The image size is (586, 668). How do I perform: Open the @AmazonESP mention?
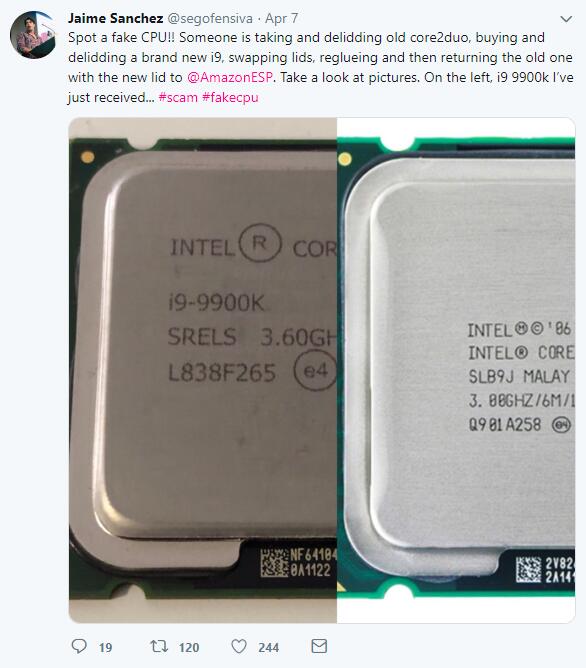(230, 77)
